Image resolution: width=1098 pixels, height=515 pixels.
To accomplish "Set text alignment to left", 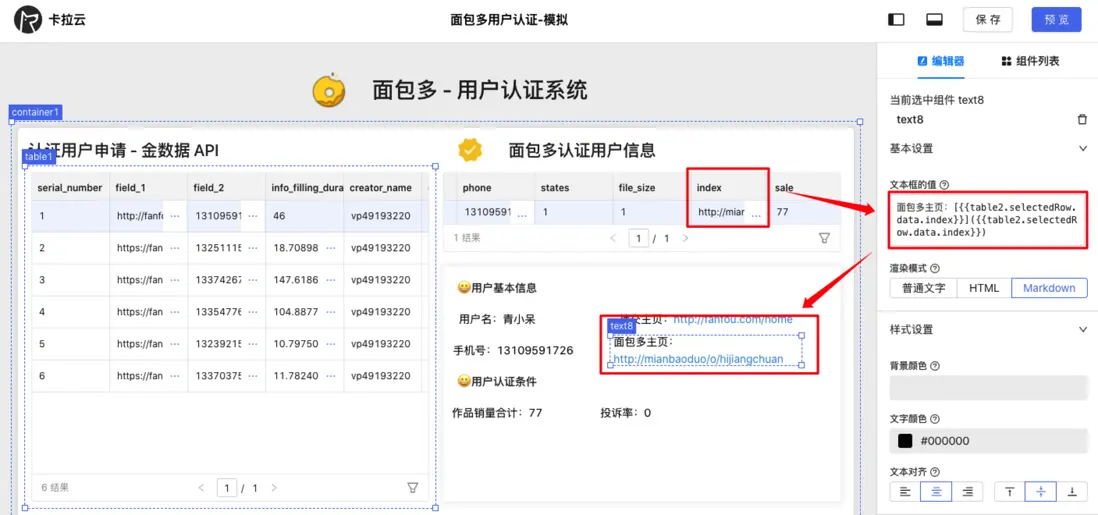I will 905,492.
